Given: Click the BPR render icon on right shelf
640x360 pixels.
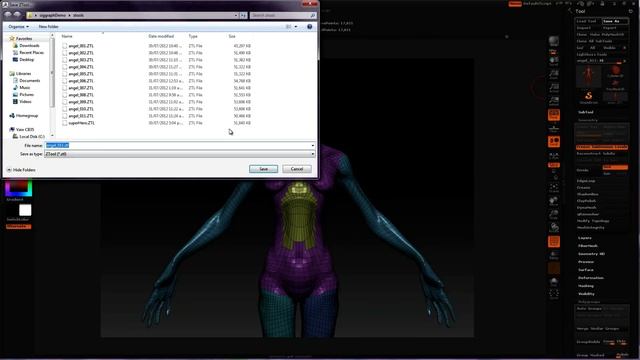Looking at the screenshot, I should click(x=553, y=42).
